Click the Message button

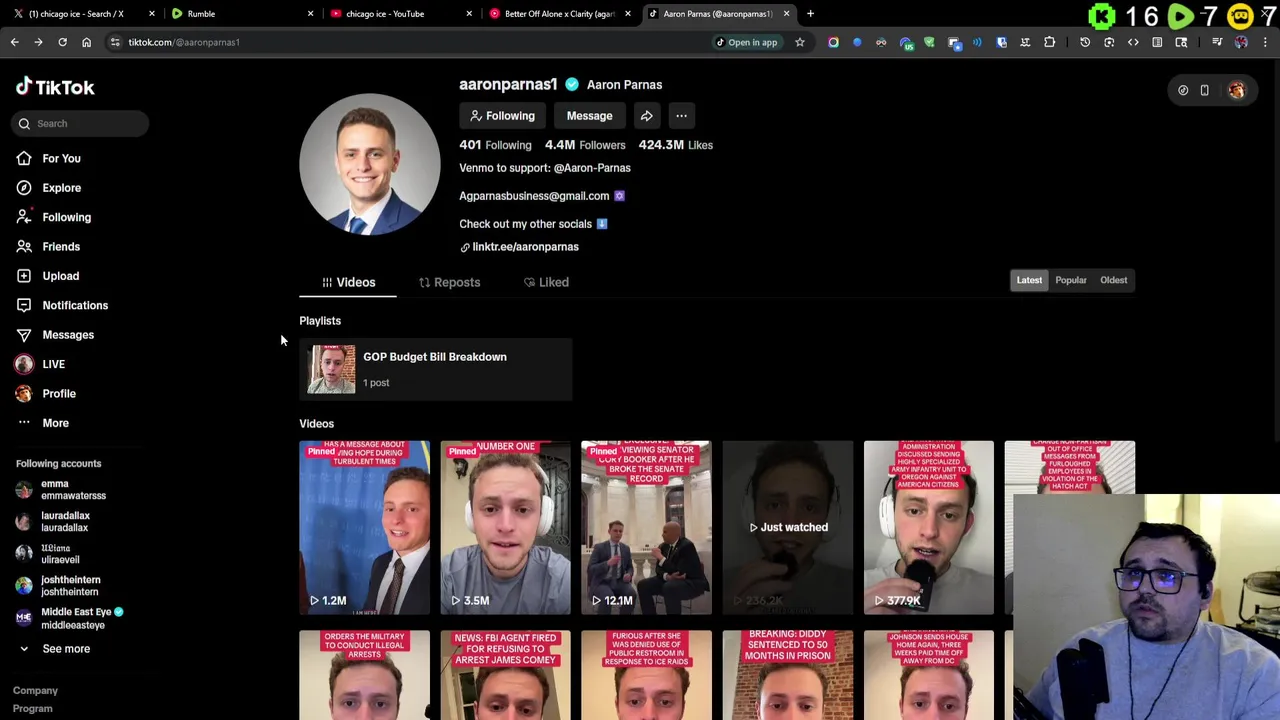[x=589, y=116]
